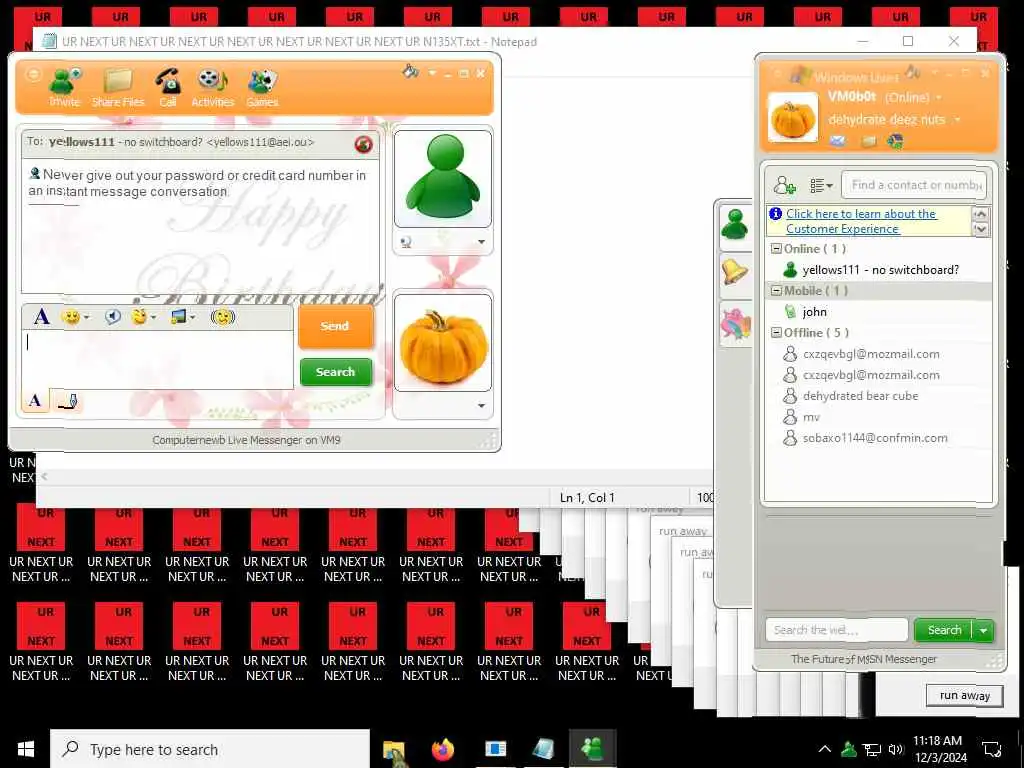Select yellows111 in contact list
1024x768 pixels.
tap(878, 270)
